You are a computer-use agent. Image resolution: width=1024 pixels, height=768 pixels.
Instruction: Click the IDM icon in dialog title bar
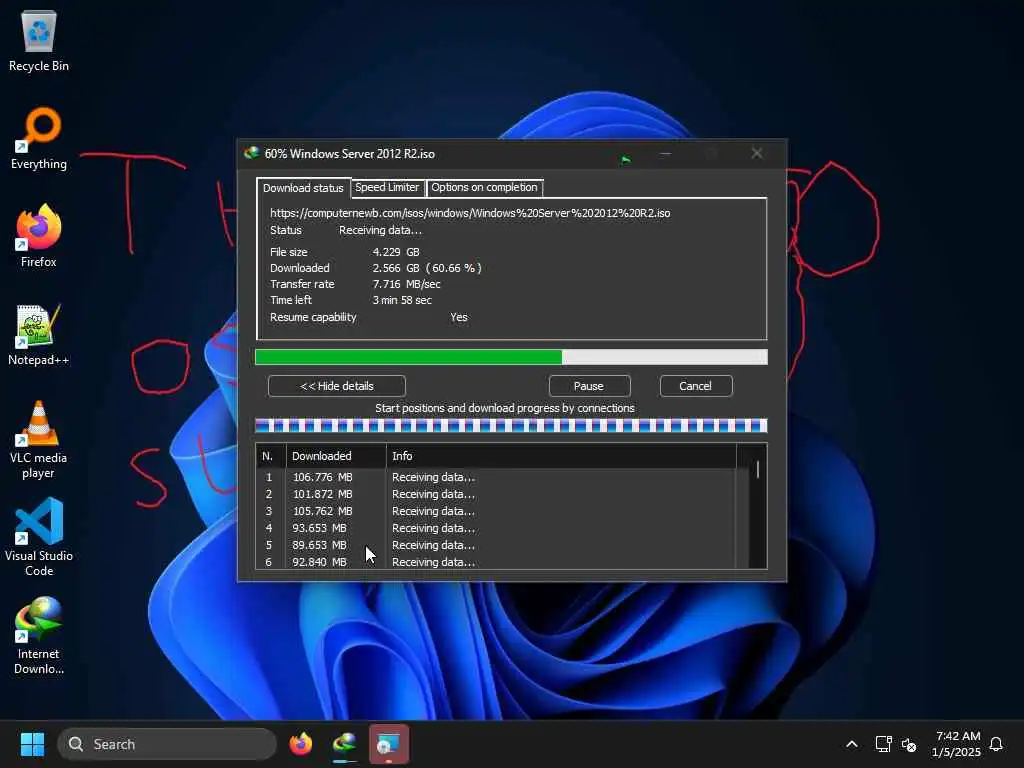point(251,153)
